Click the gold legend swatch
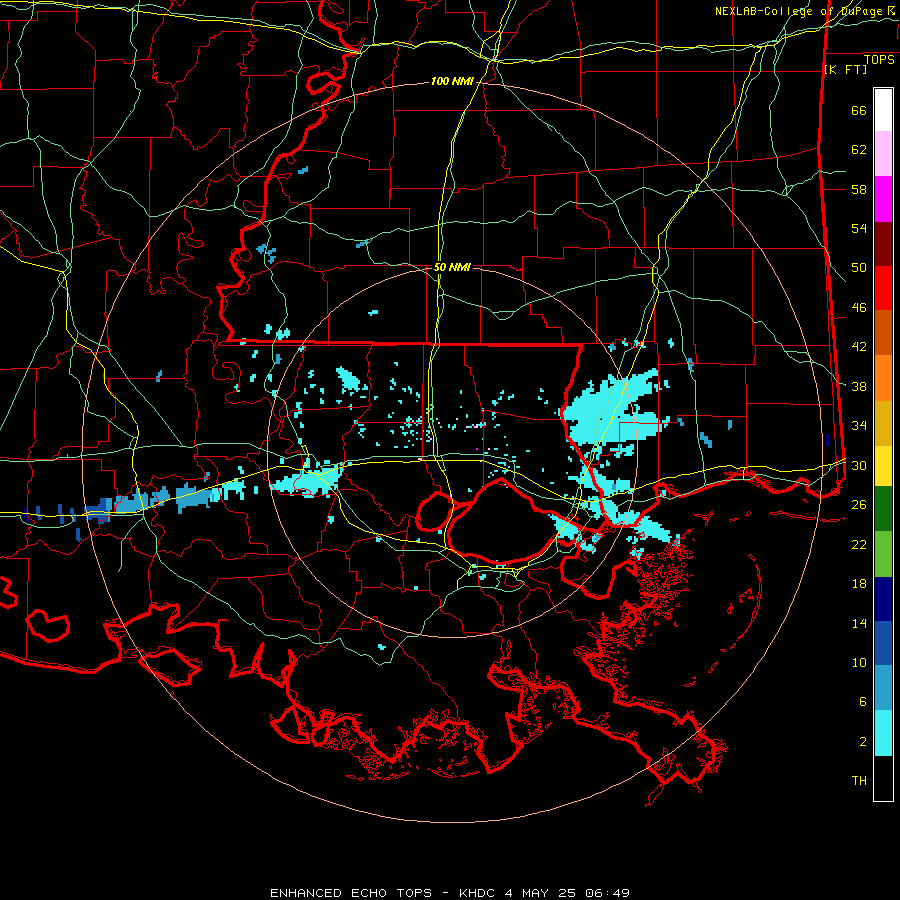The image size is (900, 900). tap(883, 423)
